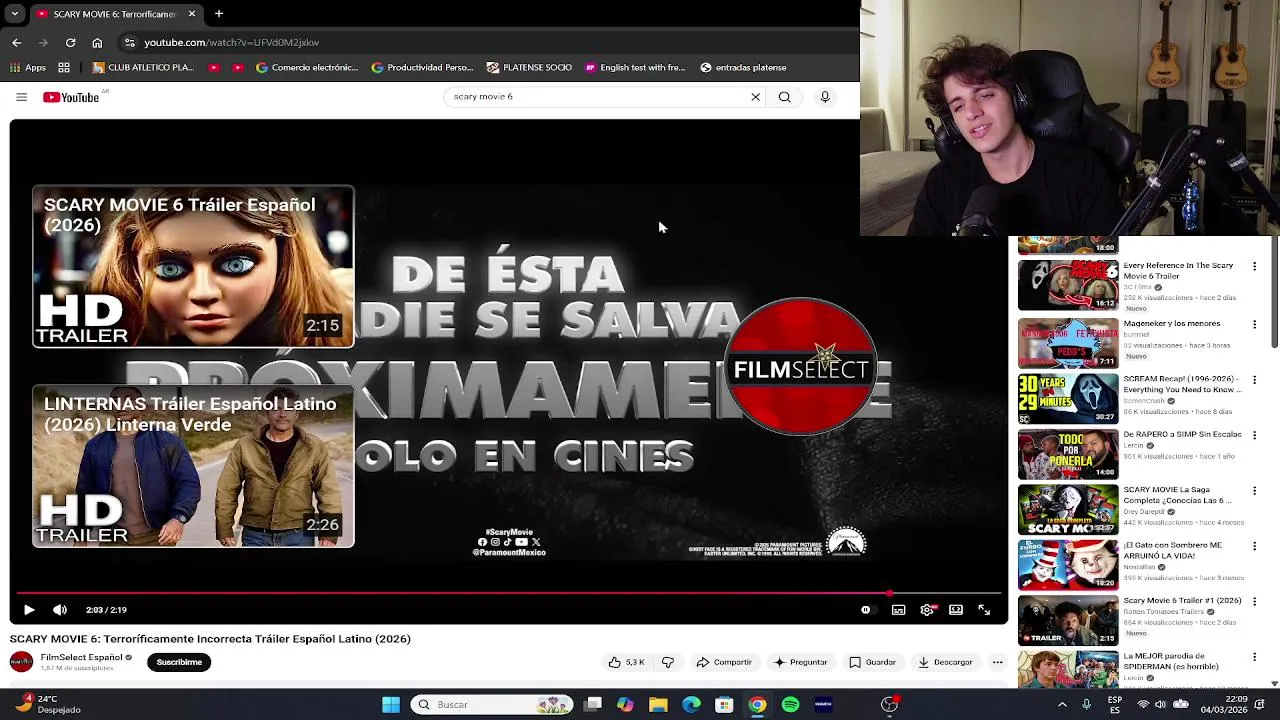
Task: Open the tab groups grid icon
Action: [64, 68]
